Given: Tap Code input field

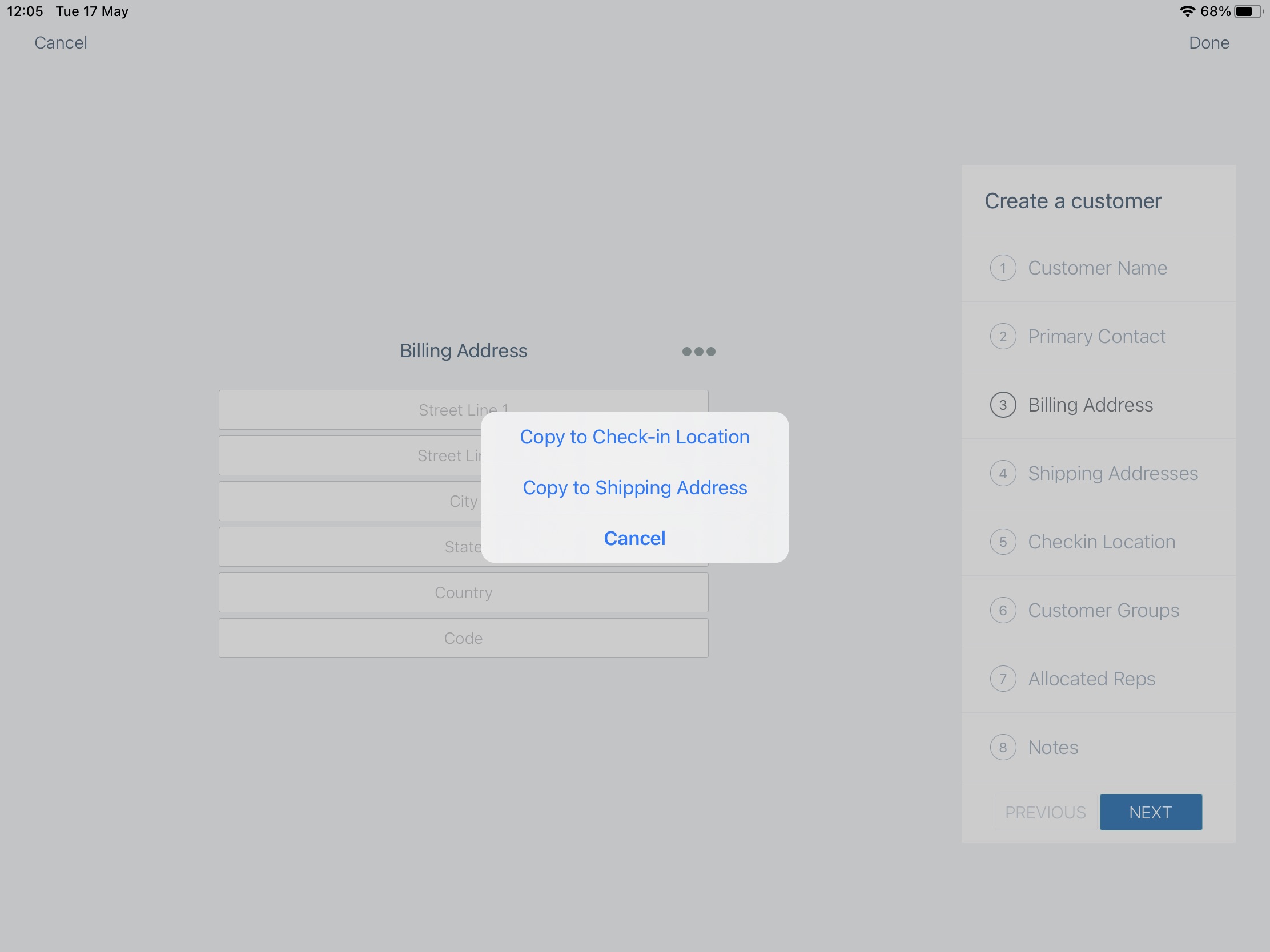Looking at the screenshot, I should coord(463,637).
